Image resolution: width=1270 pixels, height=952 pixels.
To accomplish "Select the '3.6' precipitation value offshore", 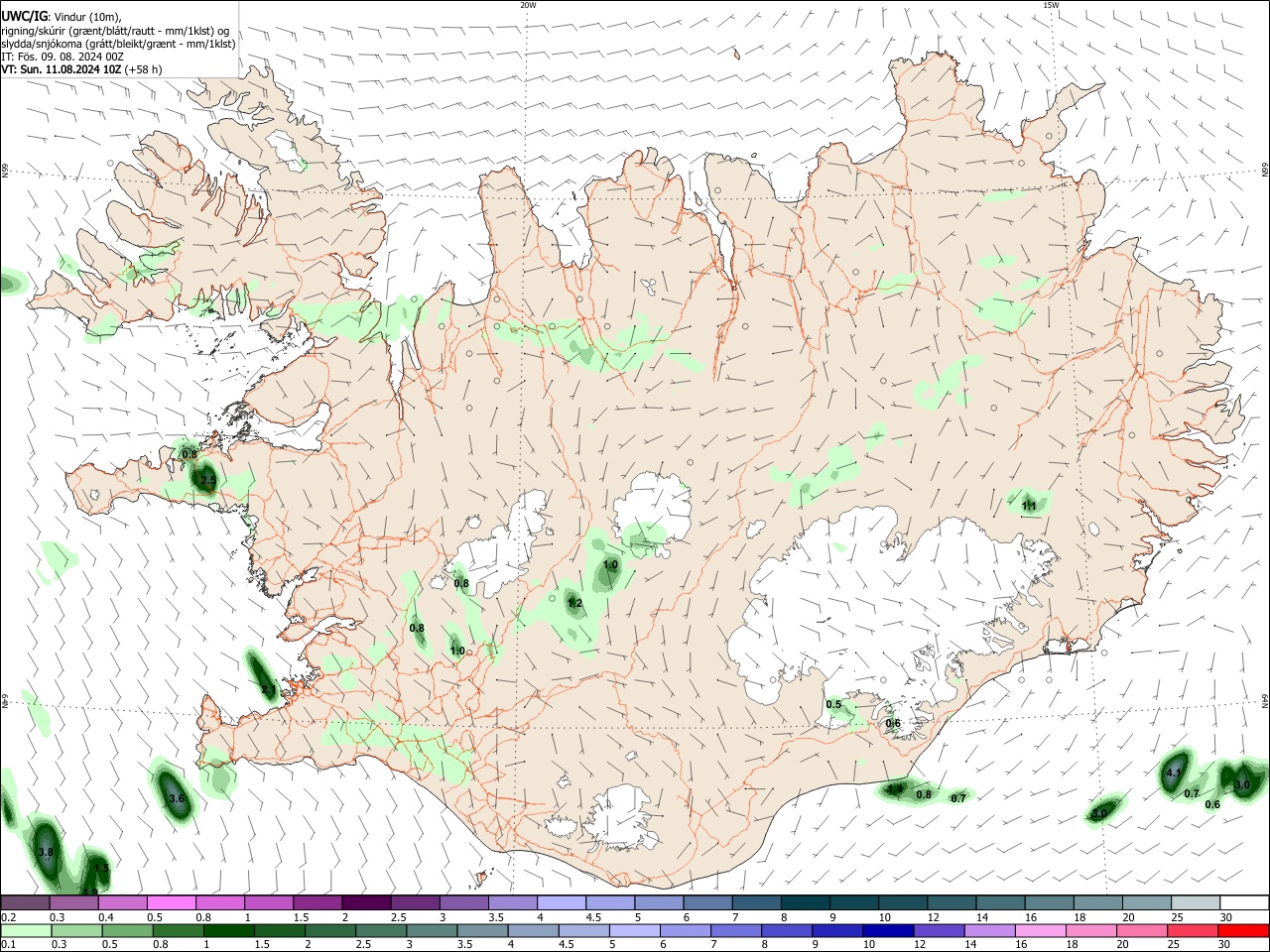I will [177, 797].
